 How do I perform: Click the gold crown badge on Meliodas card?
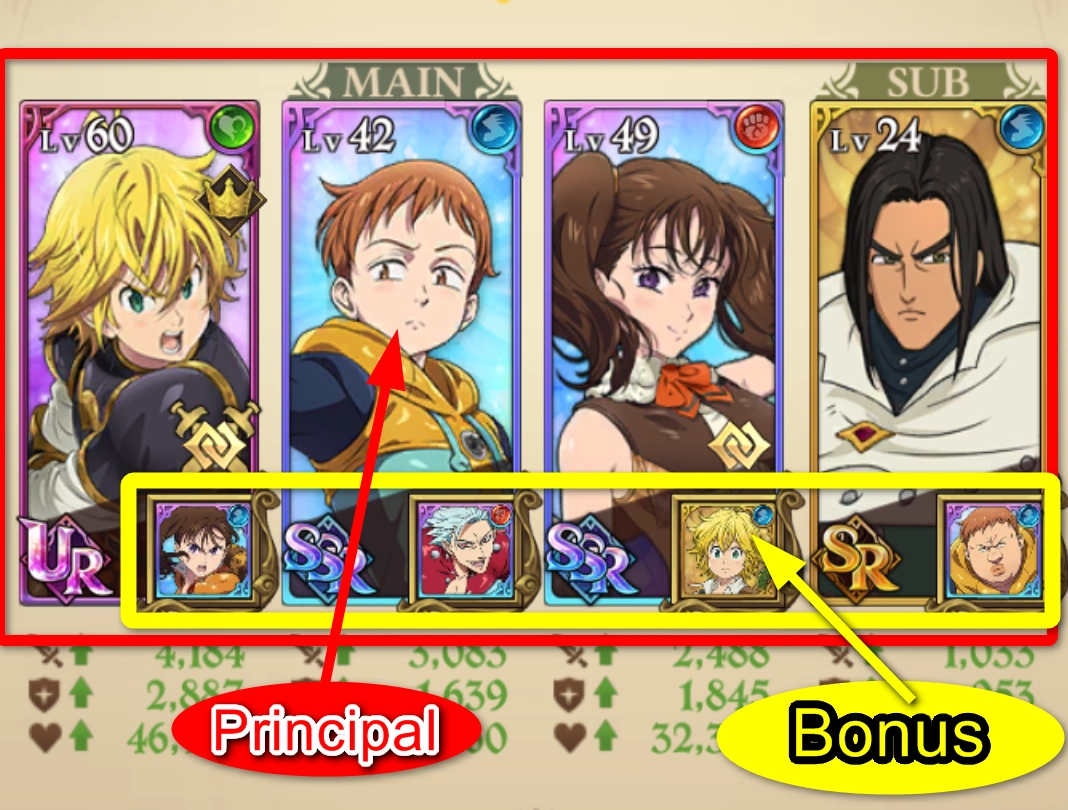pos(230,200)
